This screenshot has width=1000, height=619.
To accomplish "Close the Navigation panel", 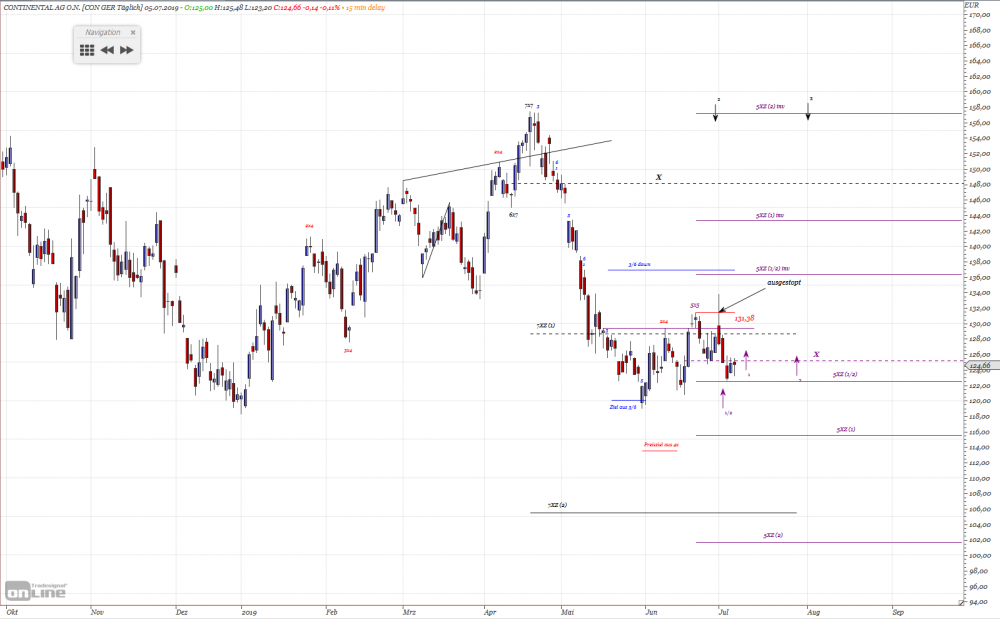I will pos(133,33).
